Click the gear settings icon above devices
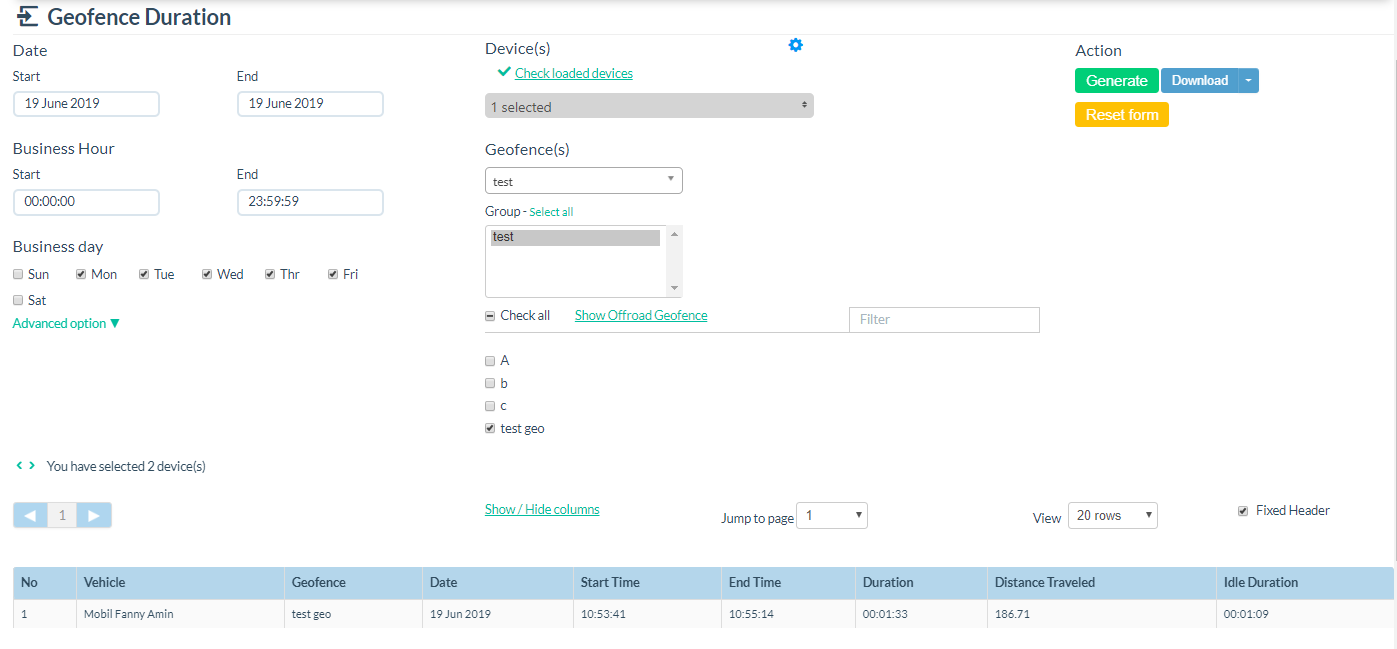 (795, 45)
